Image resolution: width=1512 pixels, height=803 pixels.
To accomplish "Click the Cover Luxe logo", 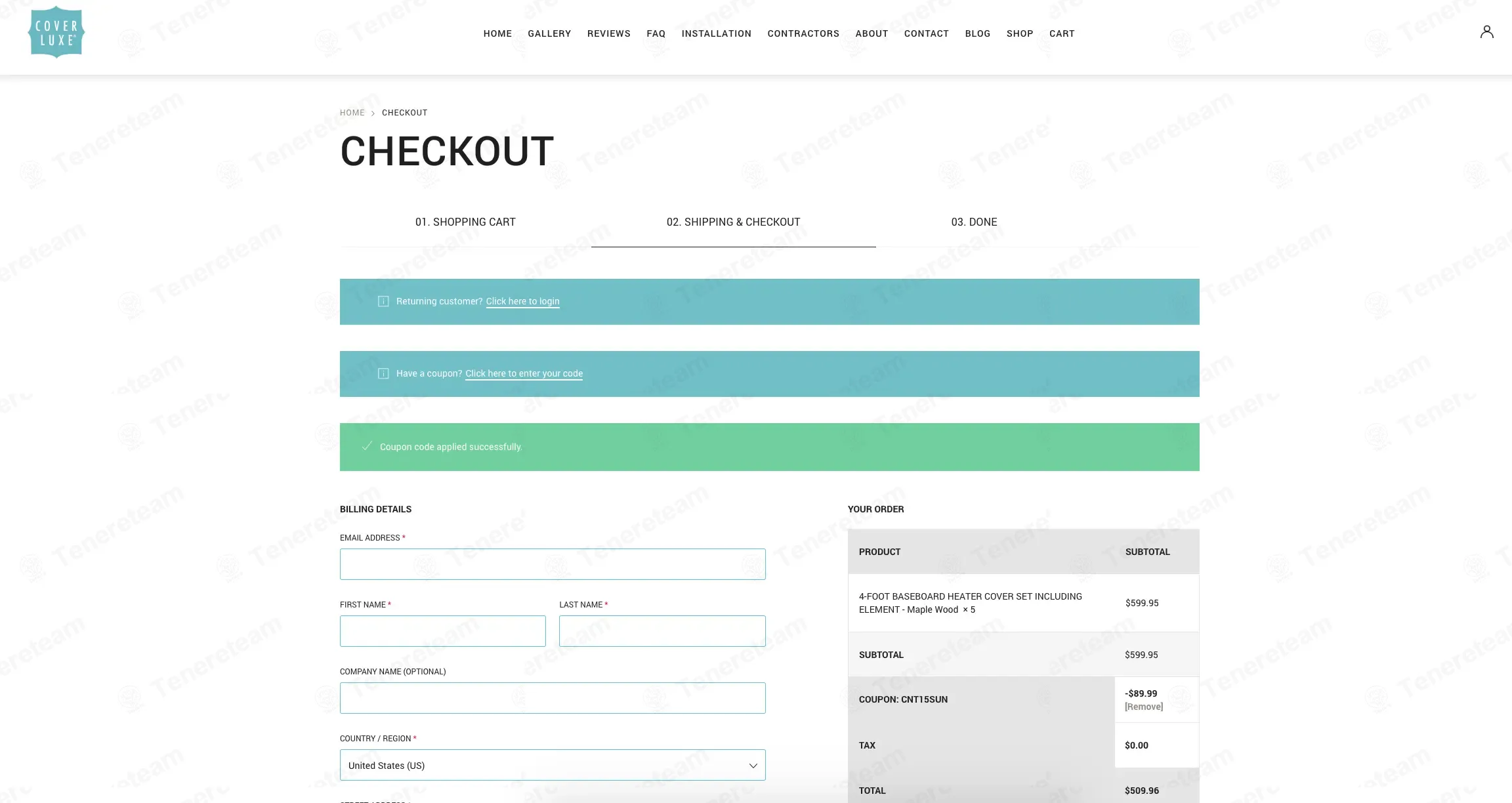I will (x=56, y=33).
